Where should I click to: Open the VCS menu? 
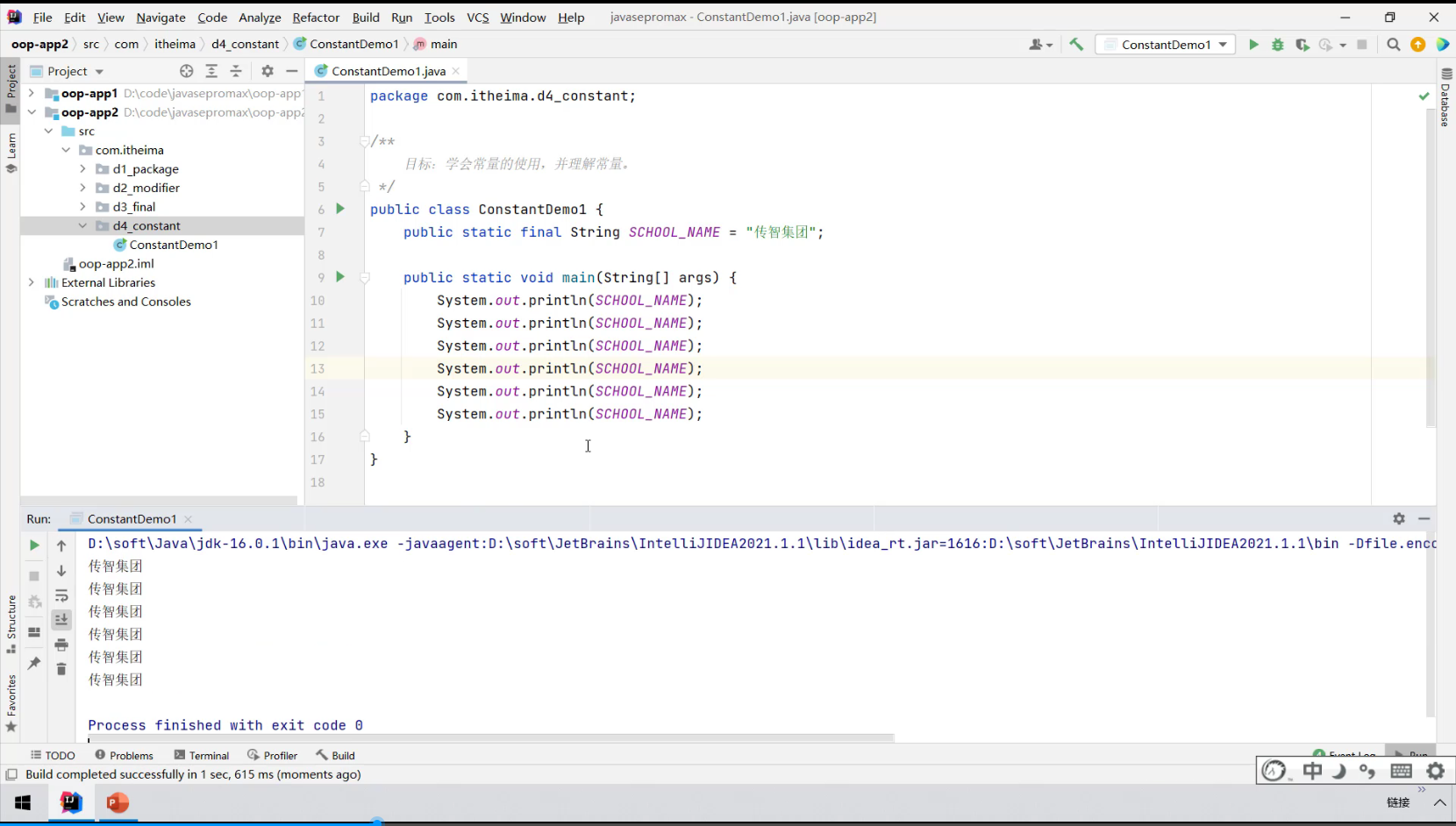477,18
